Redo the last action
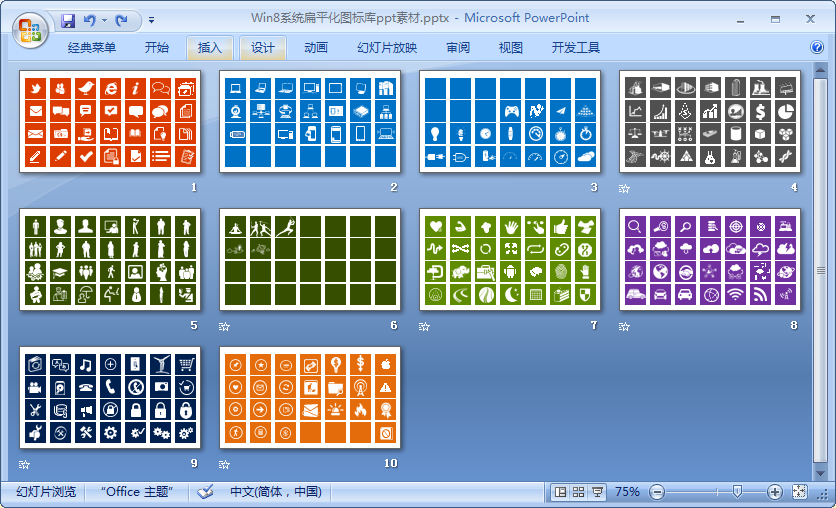The image size is (836, 508). [x=122, y=20]
